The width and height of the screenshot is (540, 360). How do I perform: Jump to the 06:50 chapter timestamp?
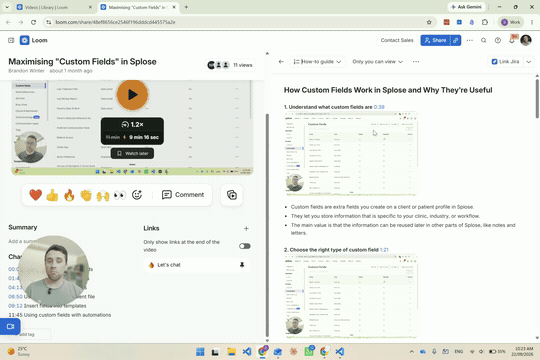tap(15, 297)
